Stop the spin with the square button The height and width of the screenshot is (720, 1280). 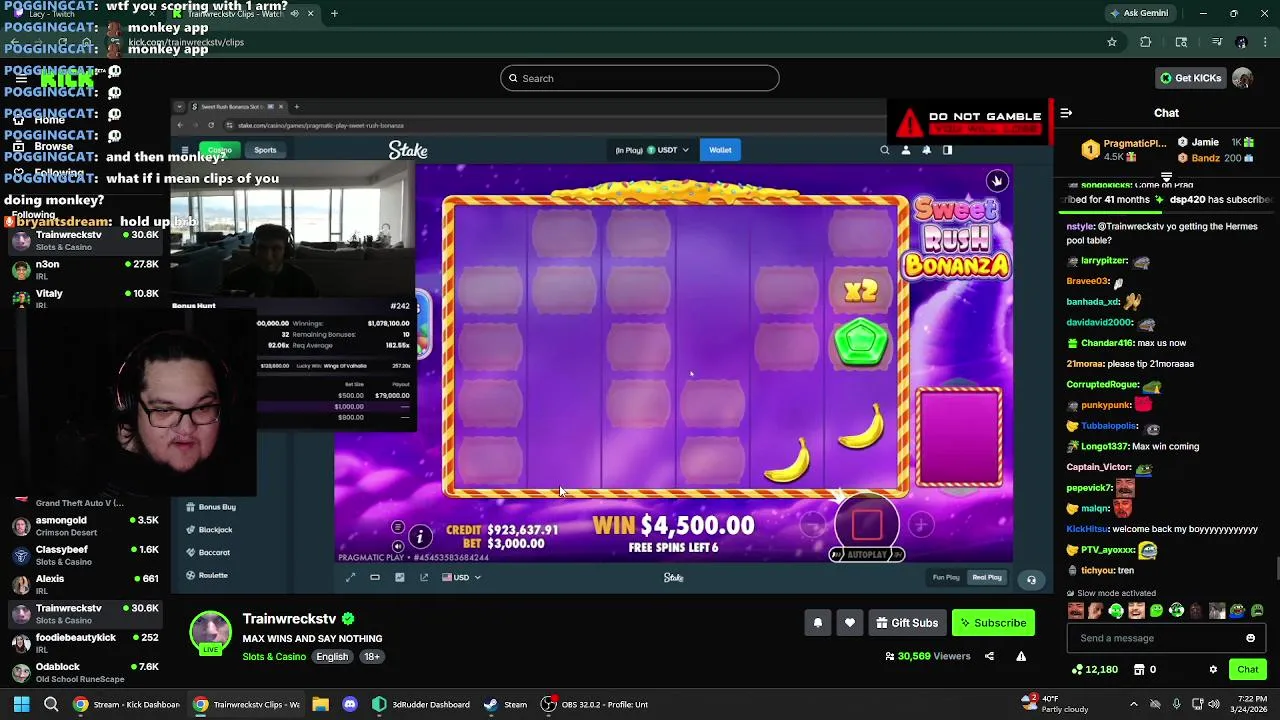(x=867, y=523)
